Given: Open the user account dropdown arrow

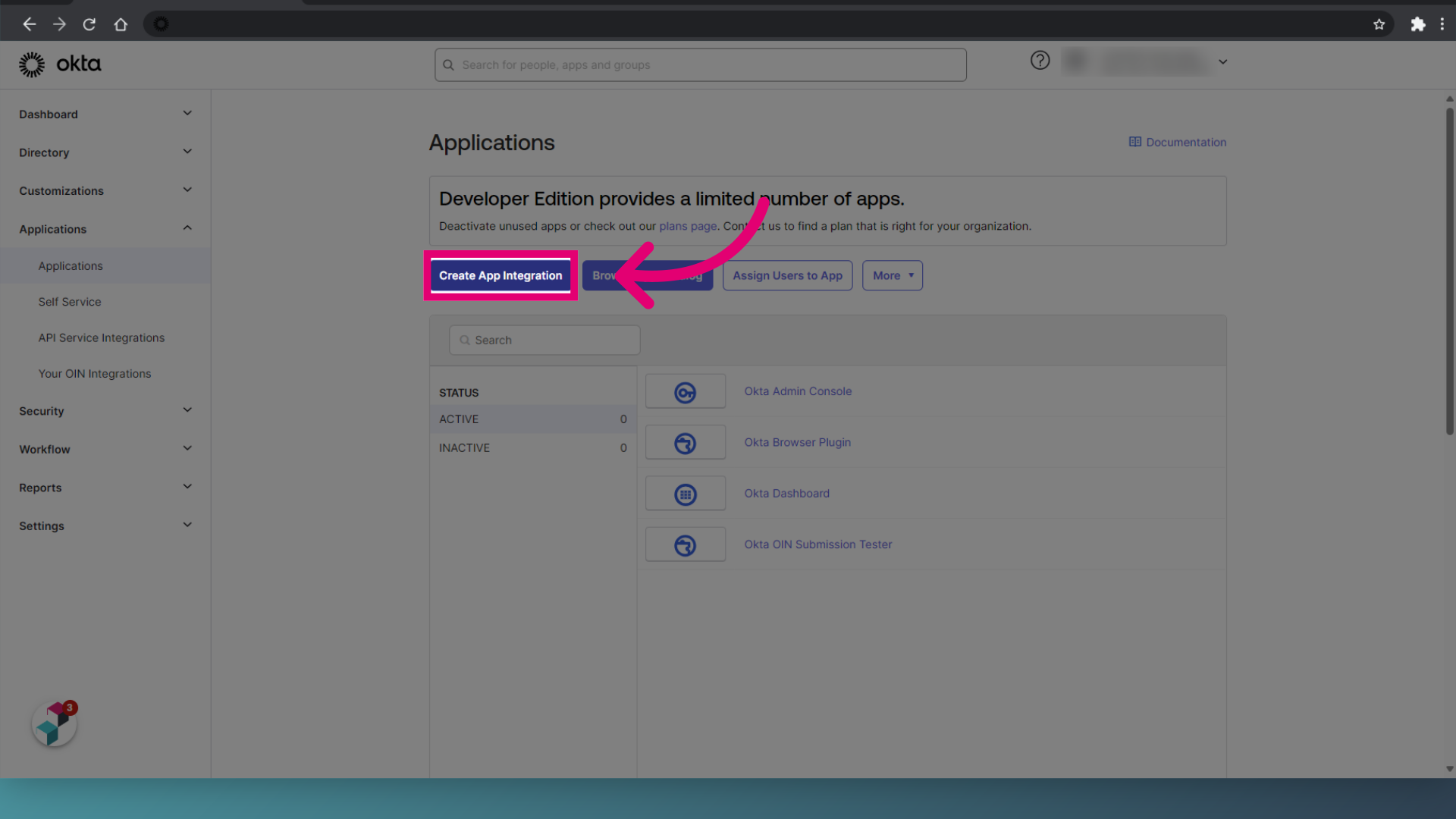Looking at the screenshot, I should pos(1222,62).
